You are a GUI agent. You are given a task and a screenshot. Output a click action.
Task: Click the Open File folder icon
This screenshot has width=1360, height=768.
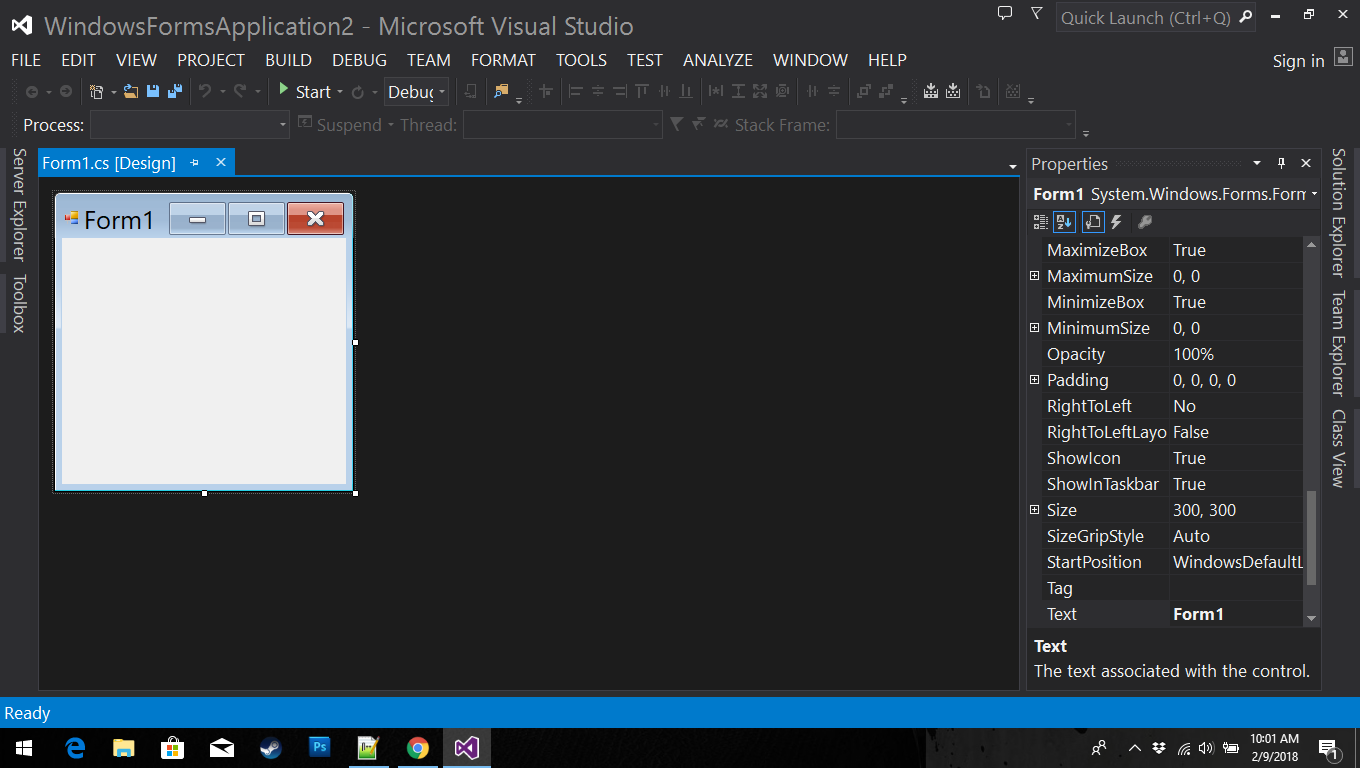click(130, 92)
